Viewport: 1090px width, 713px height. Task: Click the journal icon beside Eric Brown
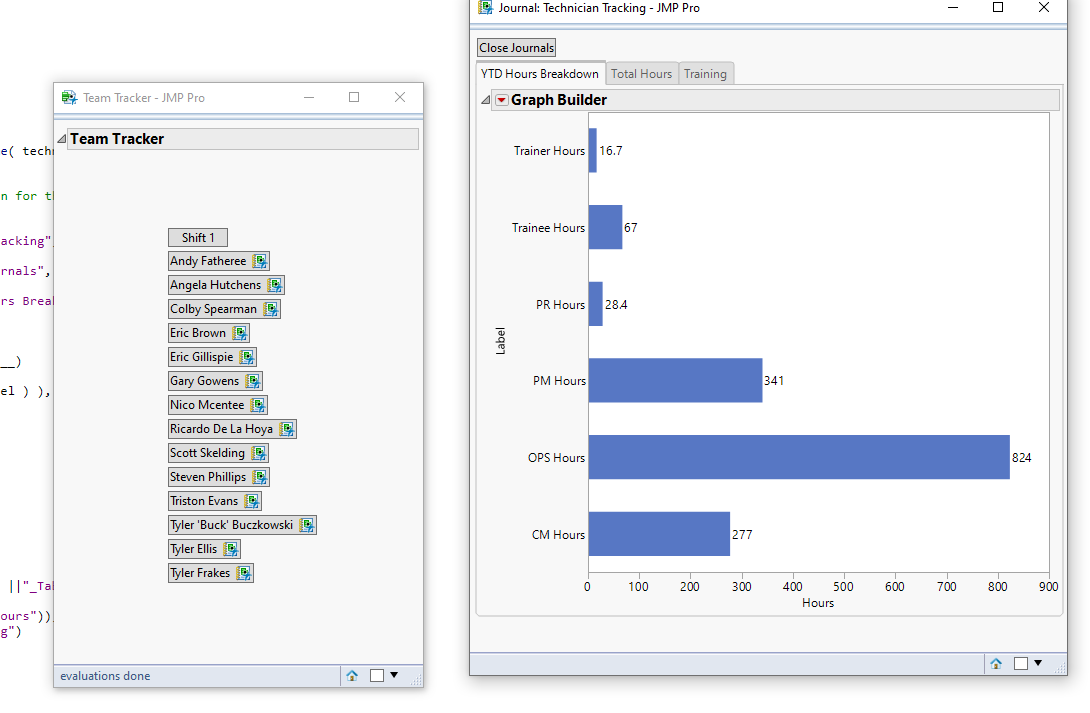pyautogui.click(x=240, y=333)
